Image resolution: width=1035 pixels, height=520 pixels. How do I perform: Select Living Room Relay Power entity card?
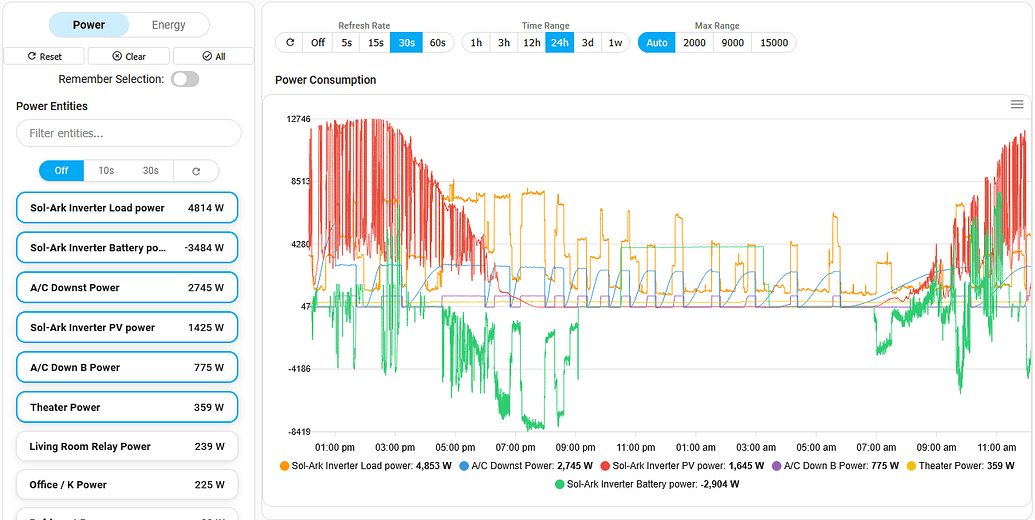[x=127, y=447]
